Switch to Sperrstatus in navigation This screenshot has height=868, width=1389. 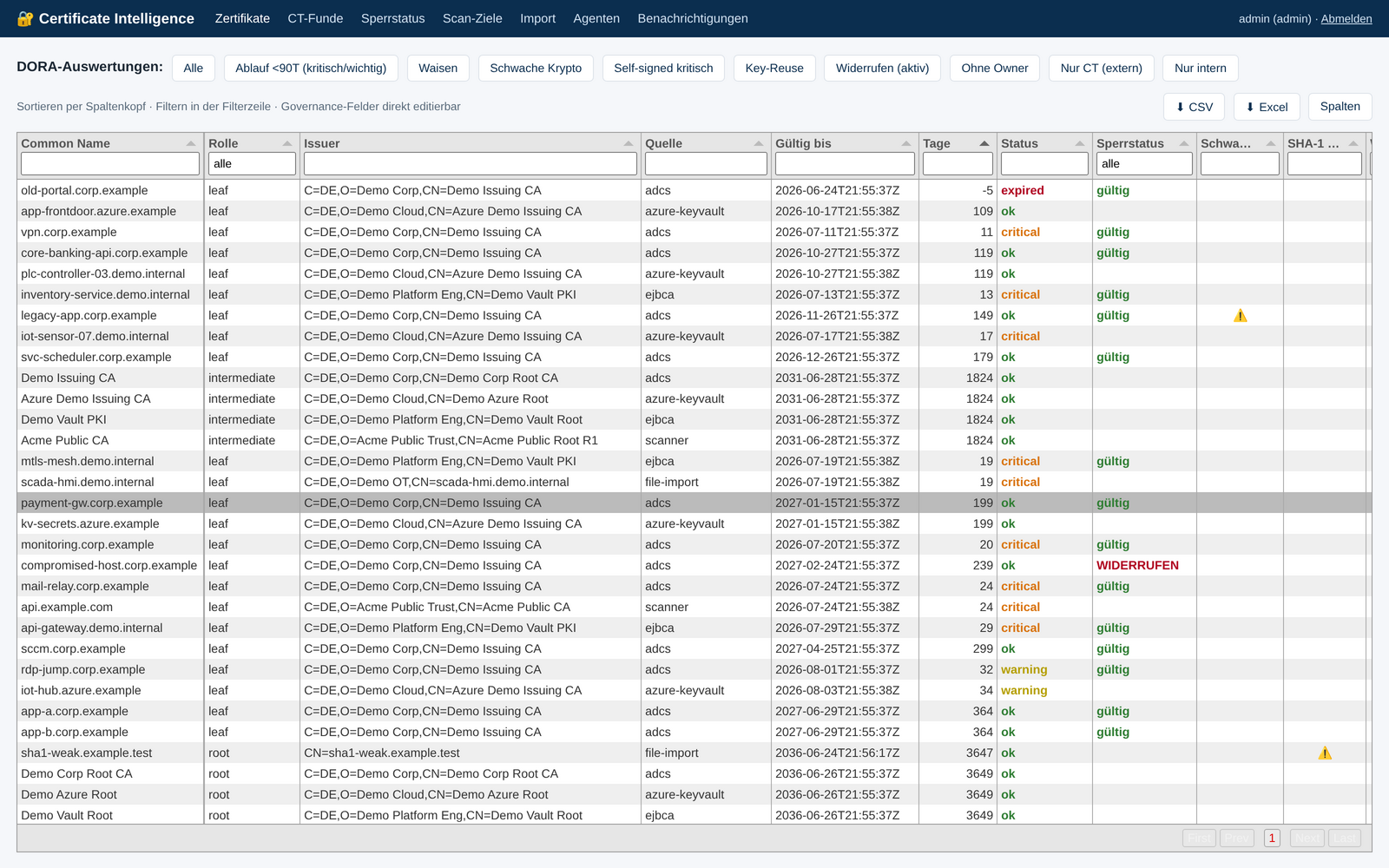click(392, 18)
